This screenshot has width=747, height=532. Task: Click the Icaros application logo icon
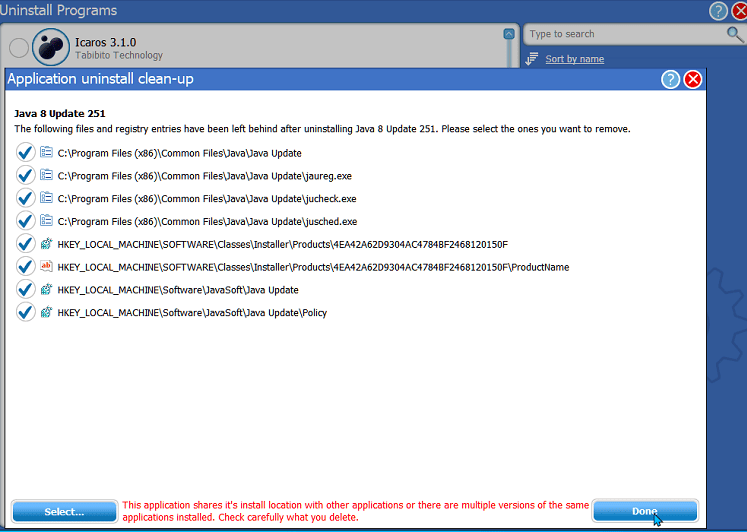click(51, 47)
